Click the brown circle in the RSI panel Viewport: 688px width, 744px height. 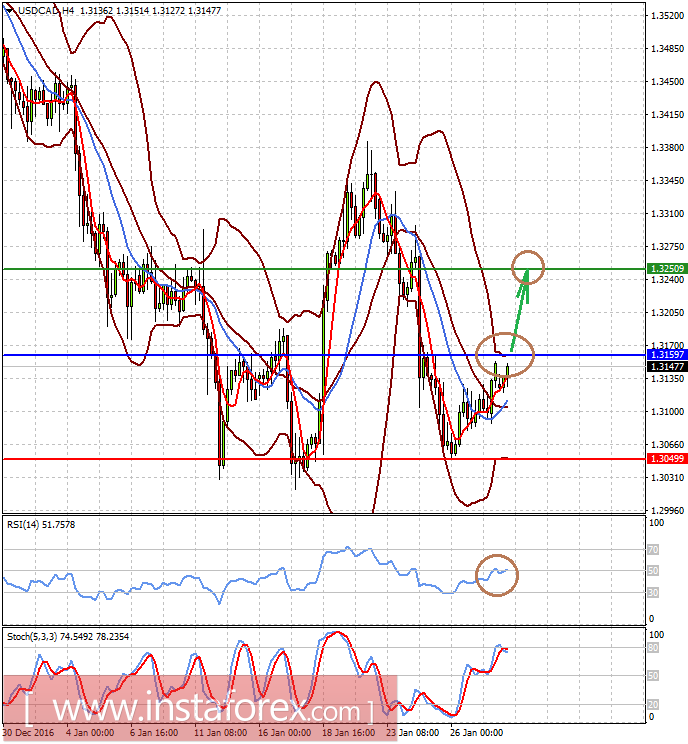496,575
